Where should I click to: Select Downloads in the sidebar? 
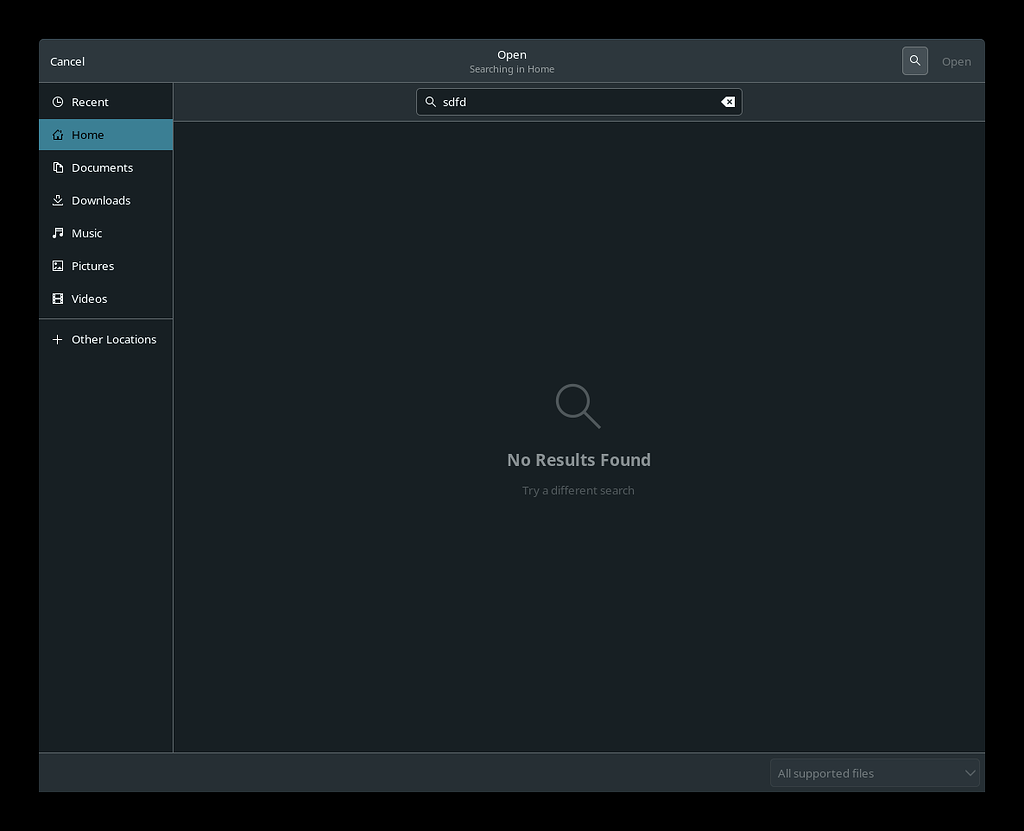click(x=100, y=200)
